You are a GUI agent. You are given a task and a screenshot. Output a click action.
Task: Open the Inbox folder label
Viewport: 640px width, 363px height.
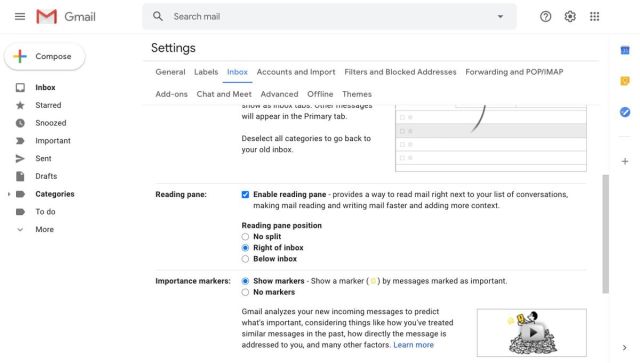45,87
